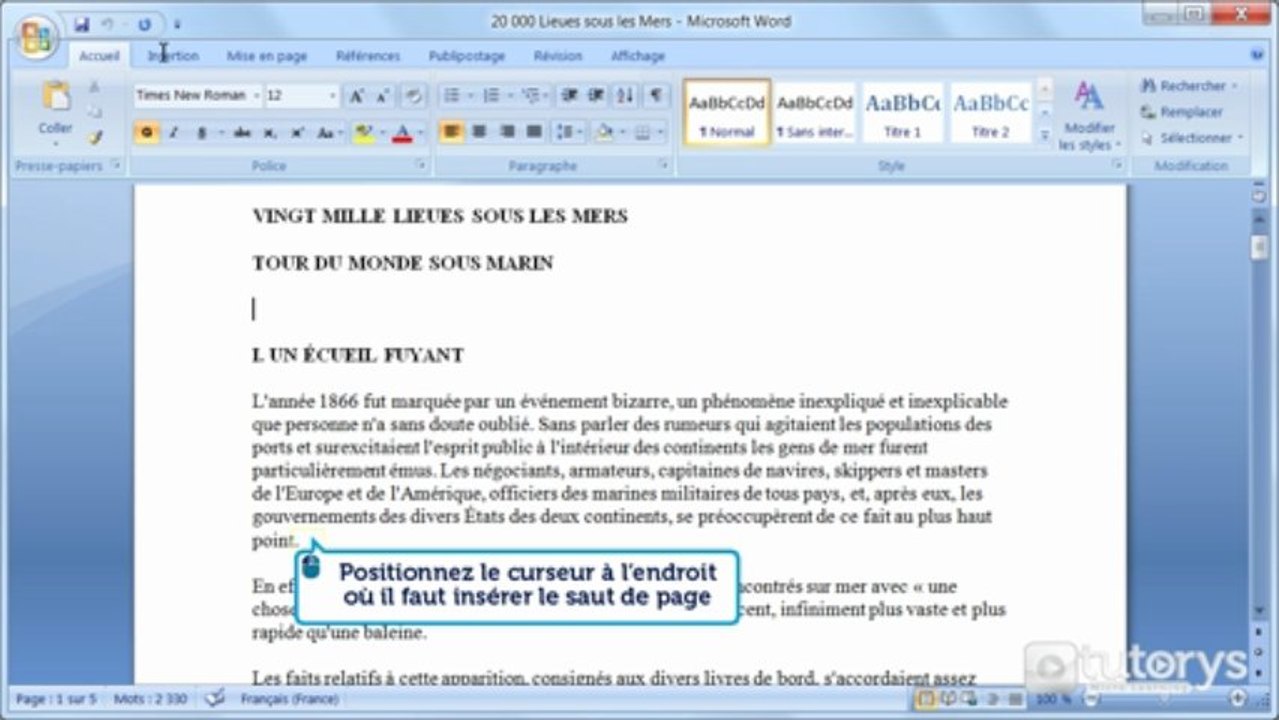The image size is (1279, 720).
Task: Save the document from the quick access toolbar
Action: [82, 23]
